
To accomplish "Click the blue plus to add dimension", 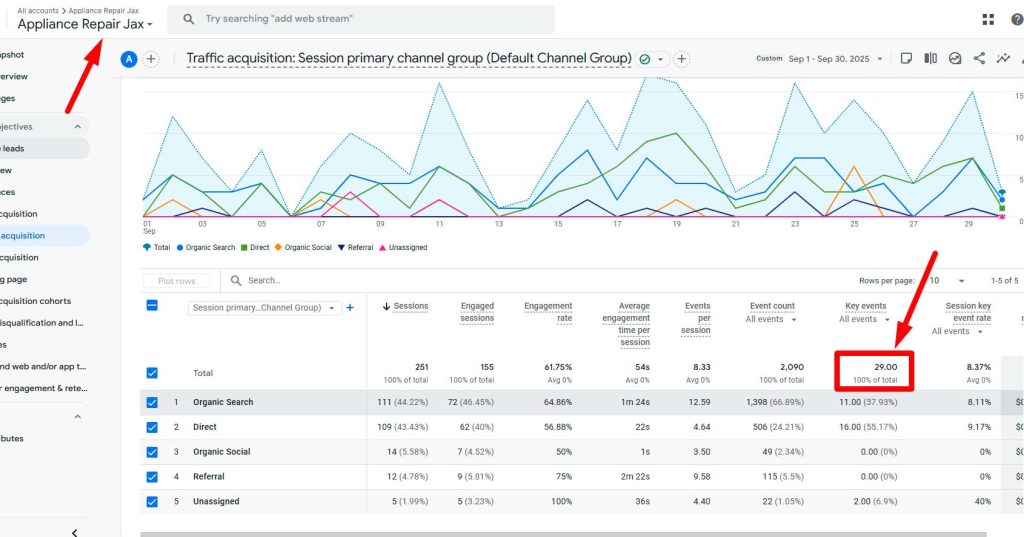I will pos(350,308).
